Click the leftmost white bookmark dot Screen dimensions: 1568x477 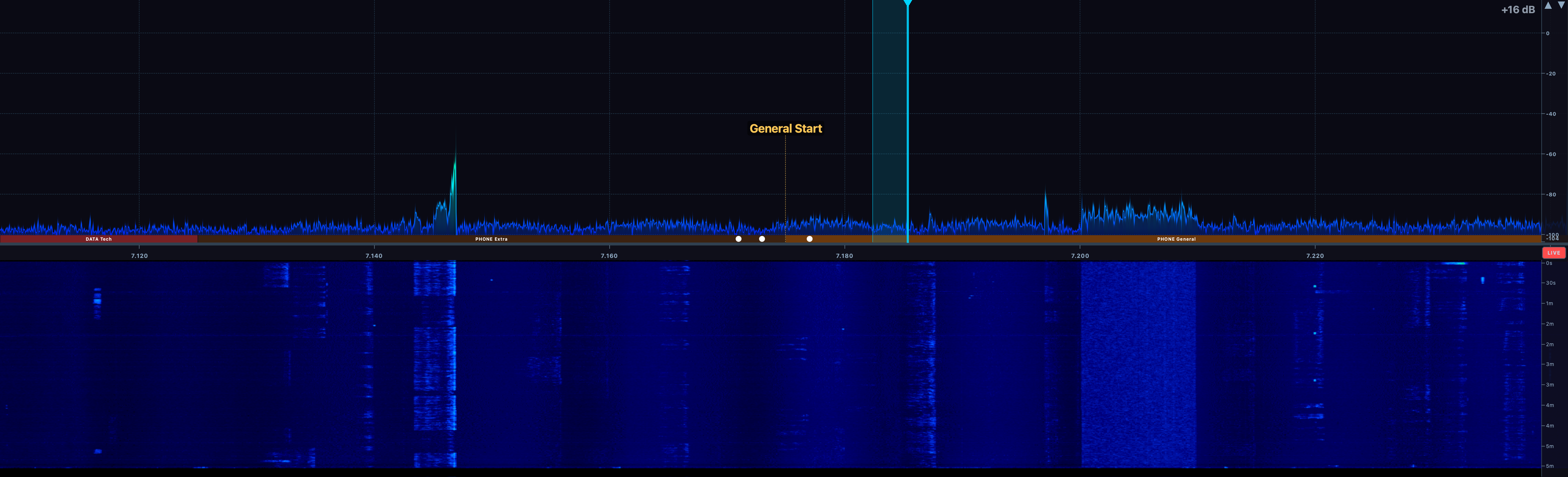(738, 239)
